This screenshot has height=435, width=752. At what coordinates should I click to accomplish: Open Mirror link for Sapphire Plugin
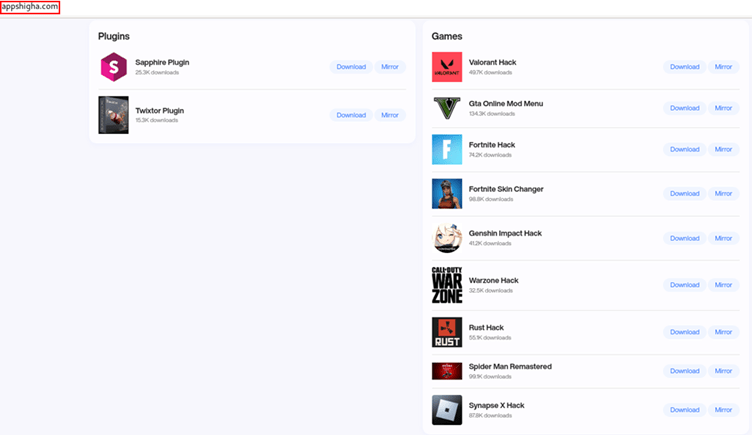[x=390, y=67]
